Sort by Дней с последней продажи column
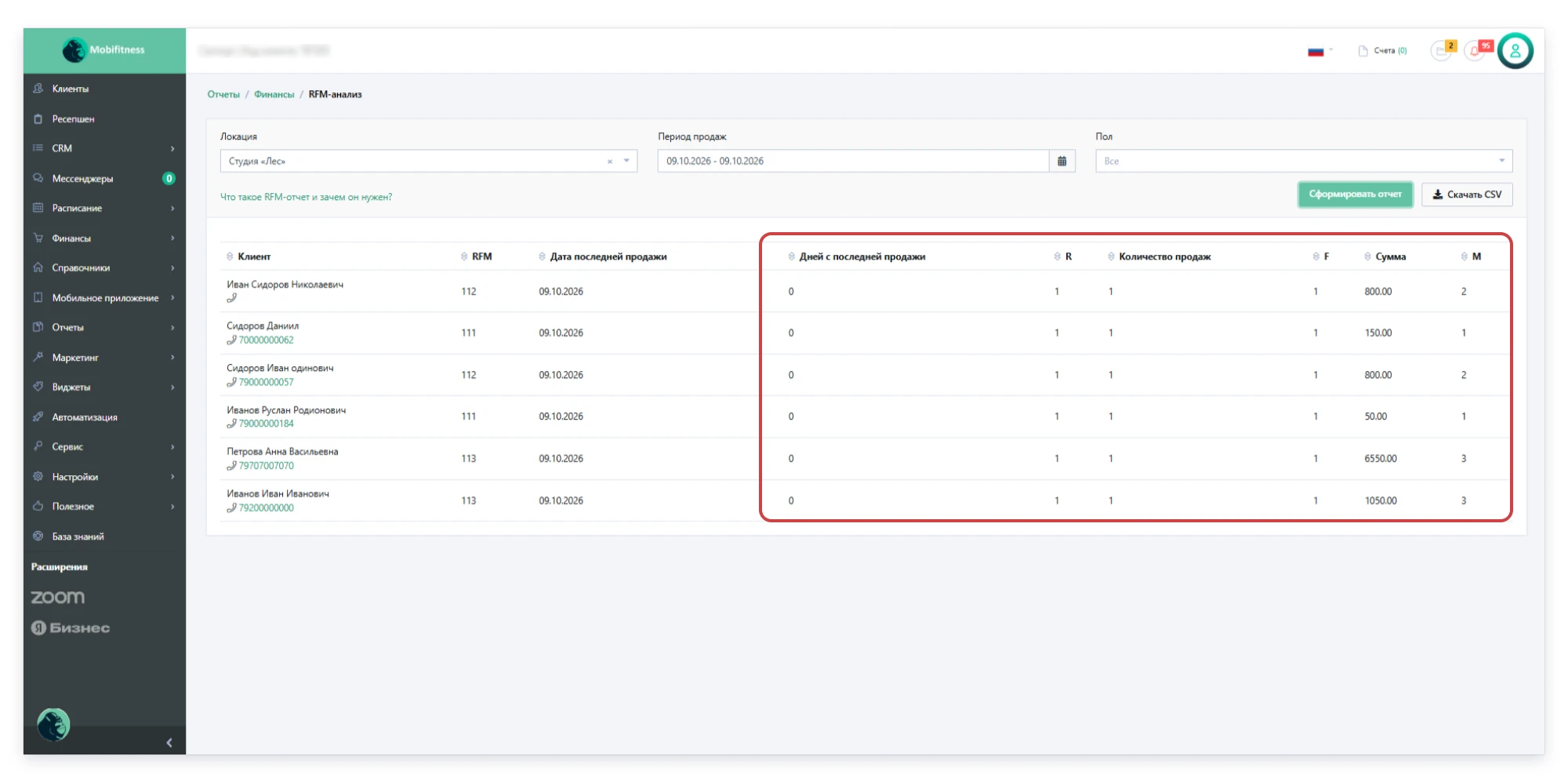The image size is (1568, 778). [x=856, y=256]
